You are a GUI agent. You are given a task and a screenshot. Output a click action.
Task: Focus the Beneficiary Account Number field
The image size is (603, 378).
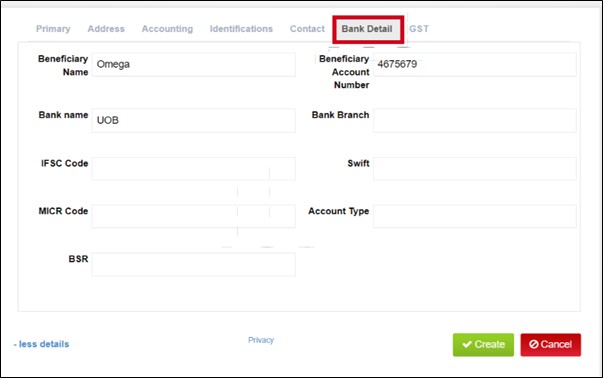(475, 65)
